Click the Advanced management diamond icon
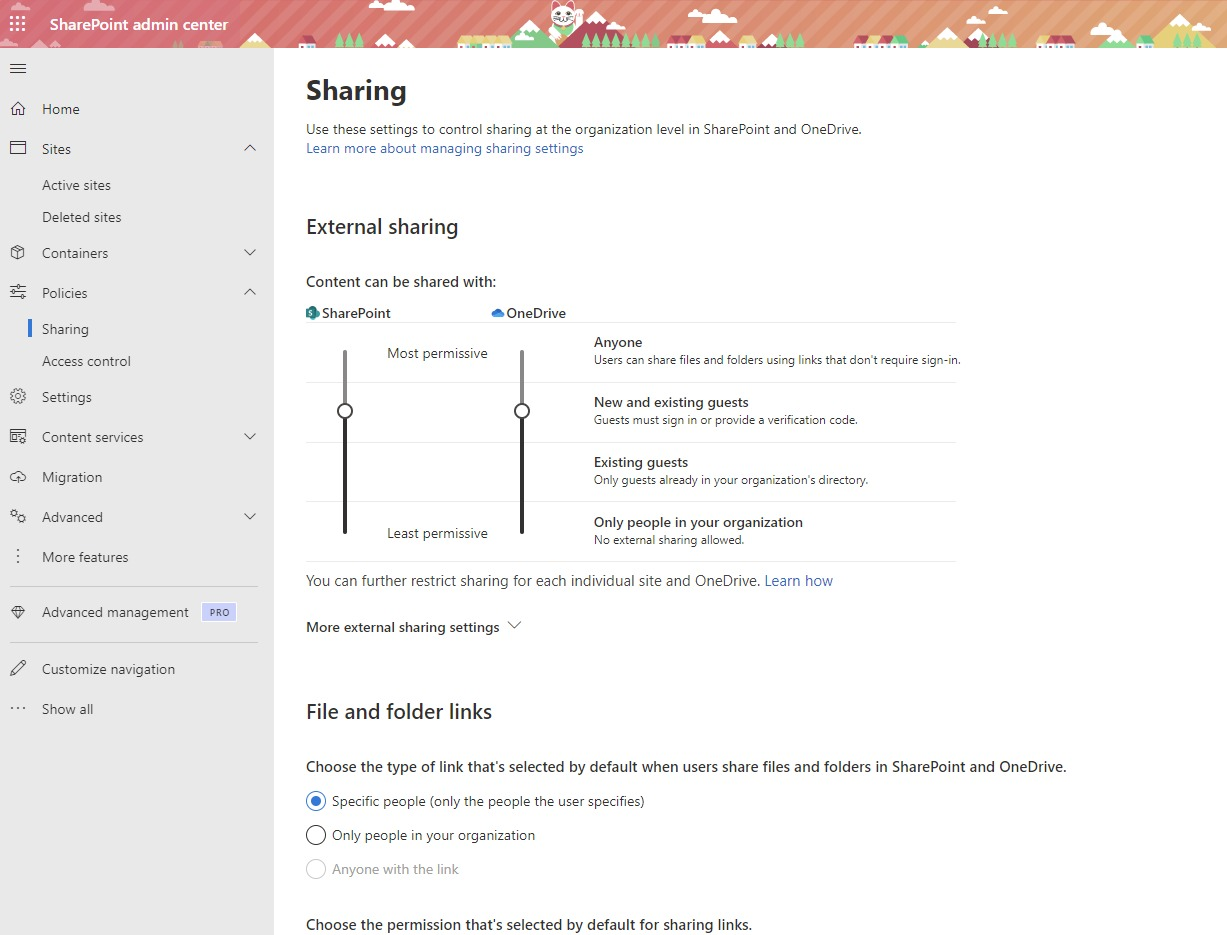This screenshot has width=1227, height=935. pyautogui.click(x=18, y=612)
